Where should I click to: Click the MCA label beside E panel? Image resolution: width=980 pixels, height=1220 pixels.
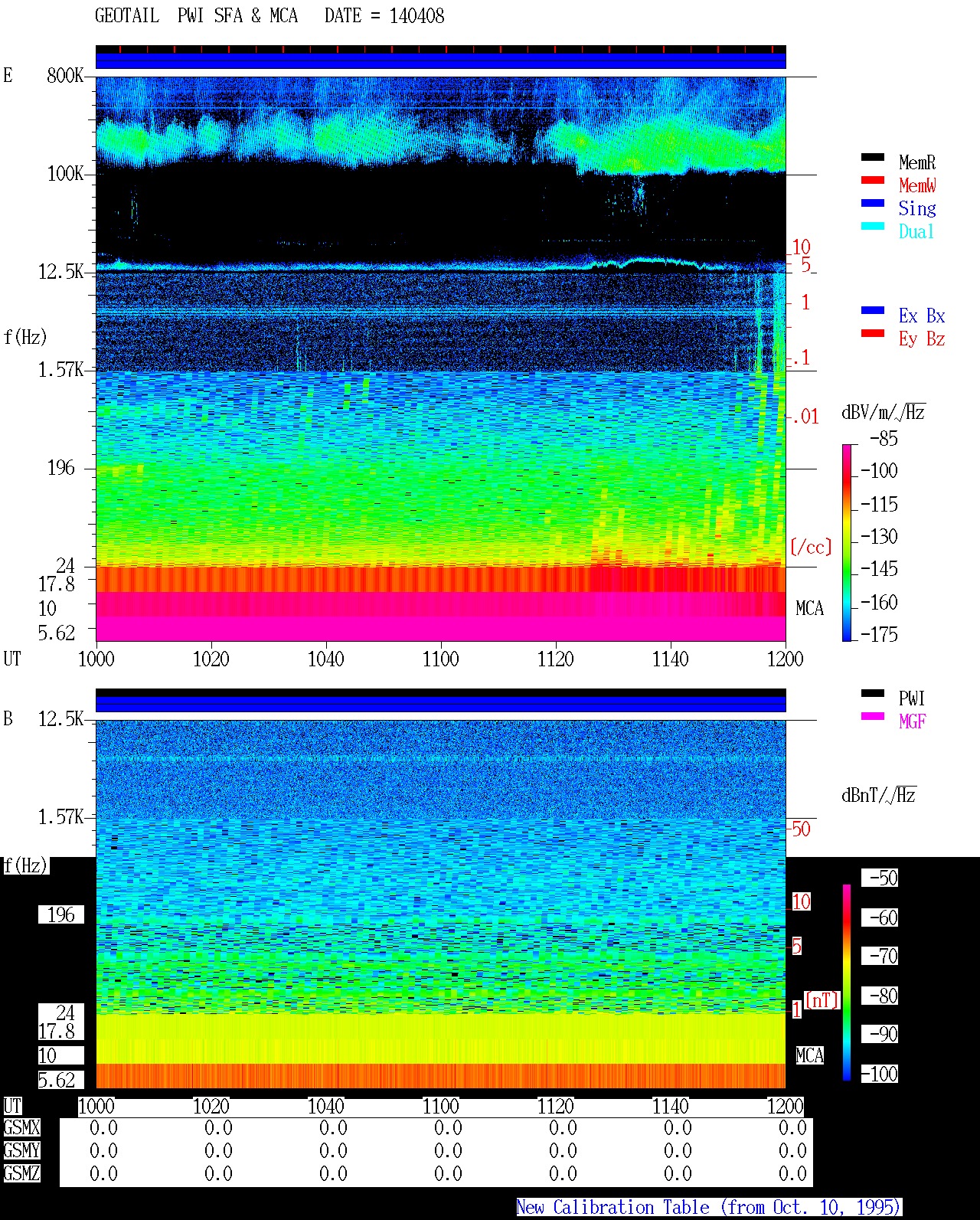click(809, 609)
